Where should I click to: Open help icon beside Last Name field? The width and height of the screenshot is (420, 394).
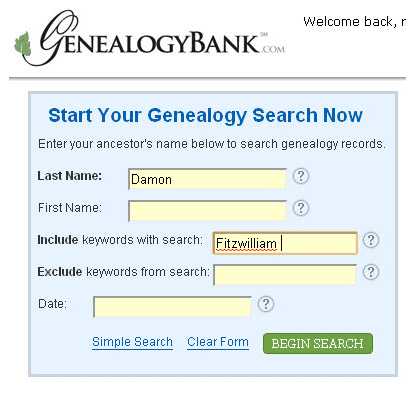tap(301, 176)
